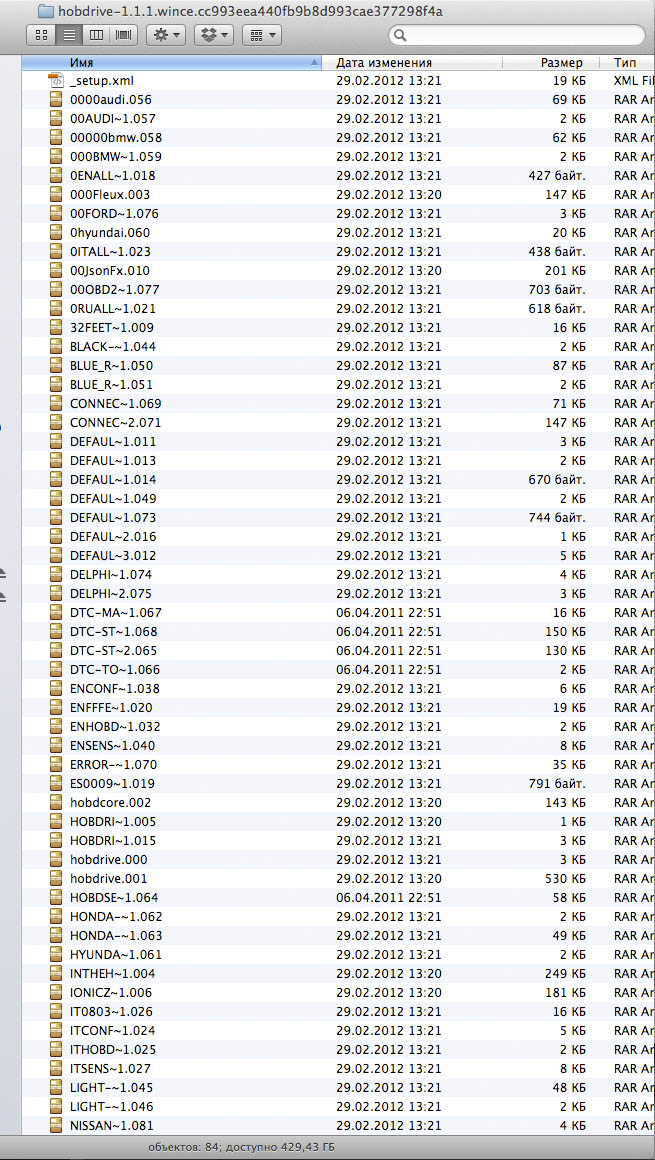
Task: Select file name 0ITALL~1.023
Action: click(x=110, y=252)
